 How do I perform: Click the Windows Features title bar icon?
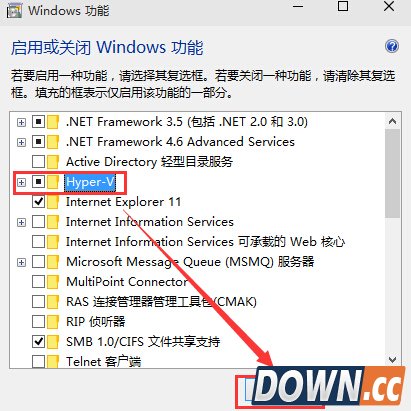pyautogui.click(x=14, y=11)
